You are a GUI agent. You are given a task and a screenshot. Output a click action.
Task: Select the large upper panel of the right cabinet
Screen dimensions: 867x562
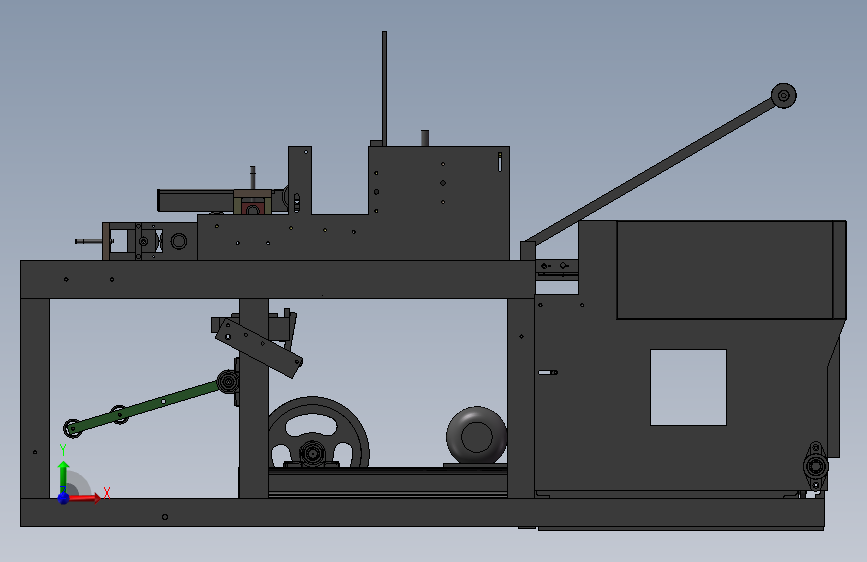click(725, 270)
